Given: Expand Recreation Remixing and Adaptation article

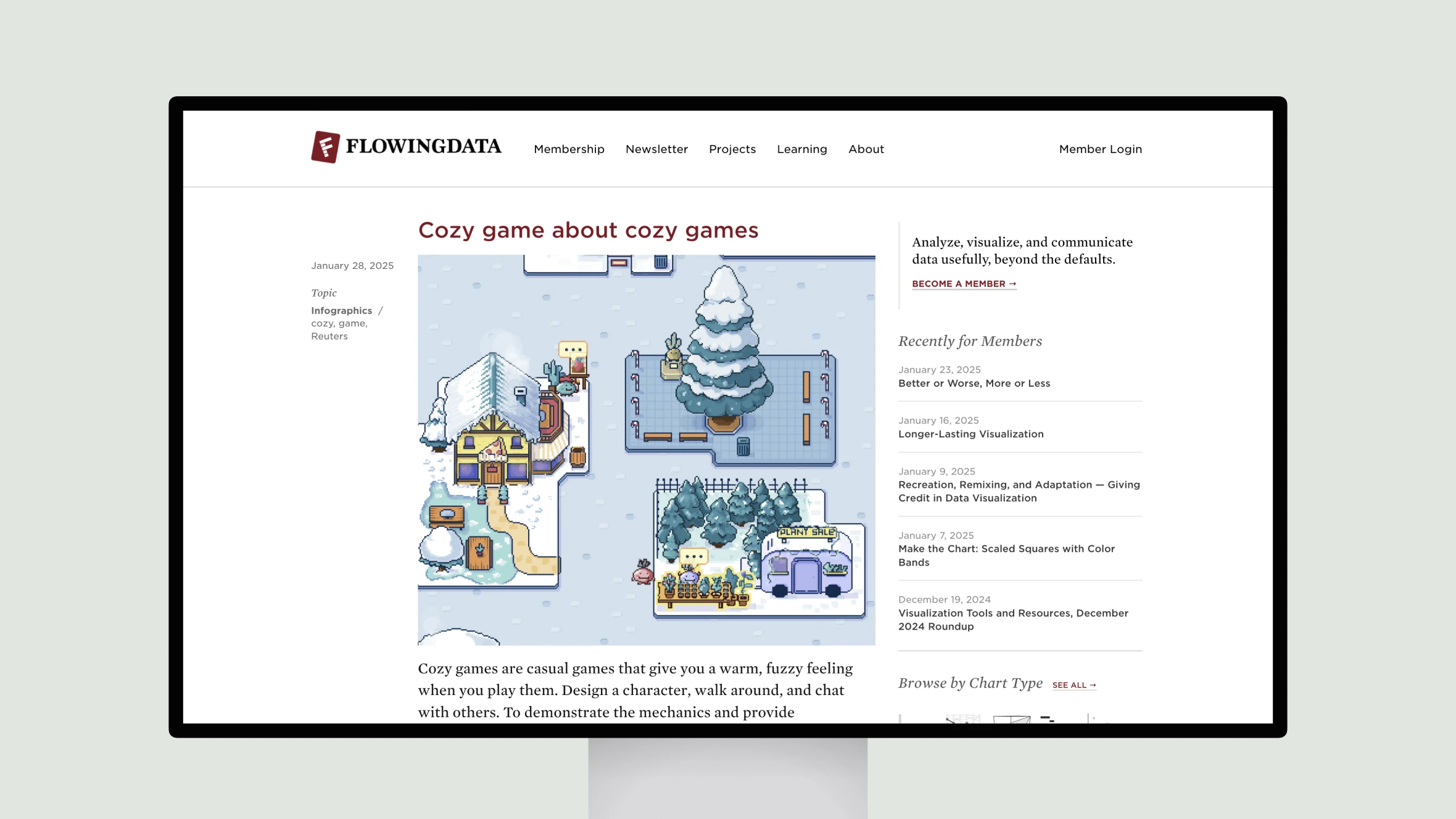Looking at the screenshot, I should click(1019, 491).
